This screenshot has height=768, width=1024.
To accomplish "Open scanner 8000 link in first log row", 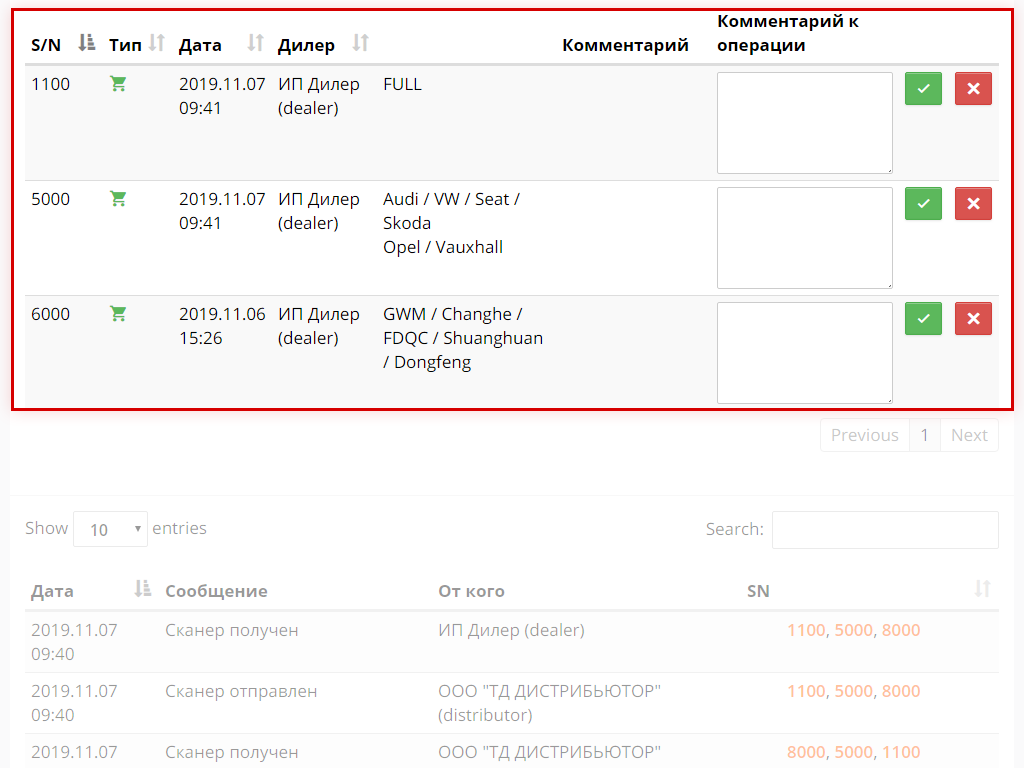I will point(900,630).
